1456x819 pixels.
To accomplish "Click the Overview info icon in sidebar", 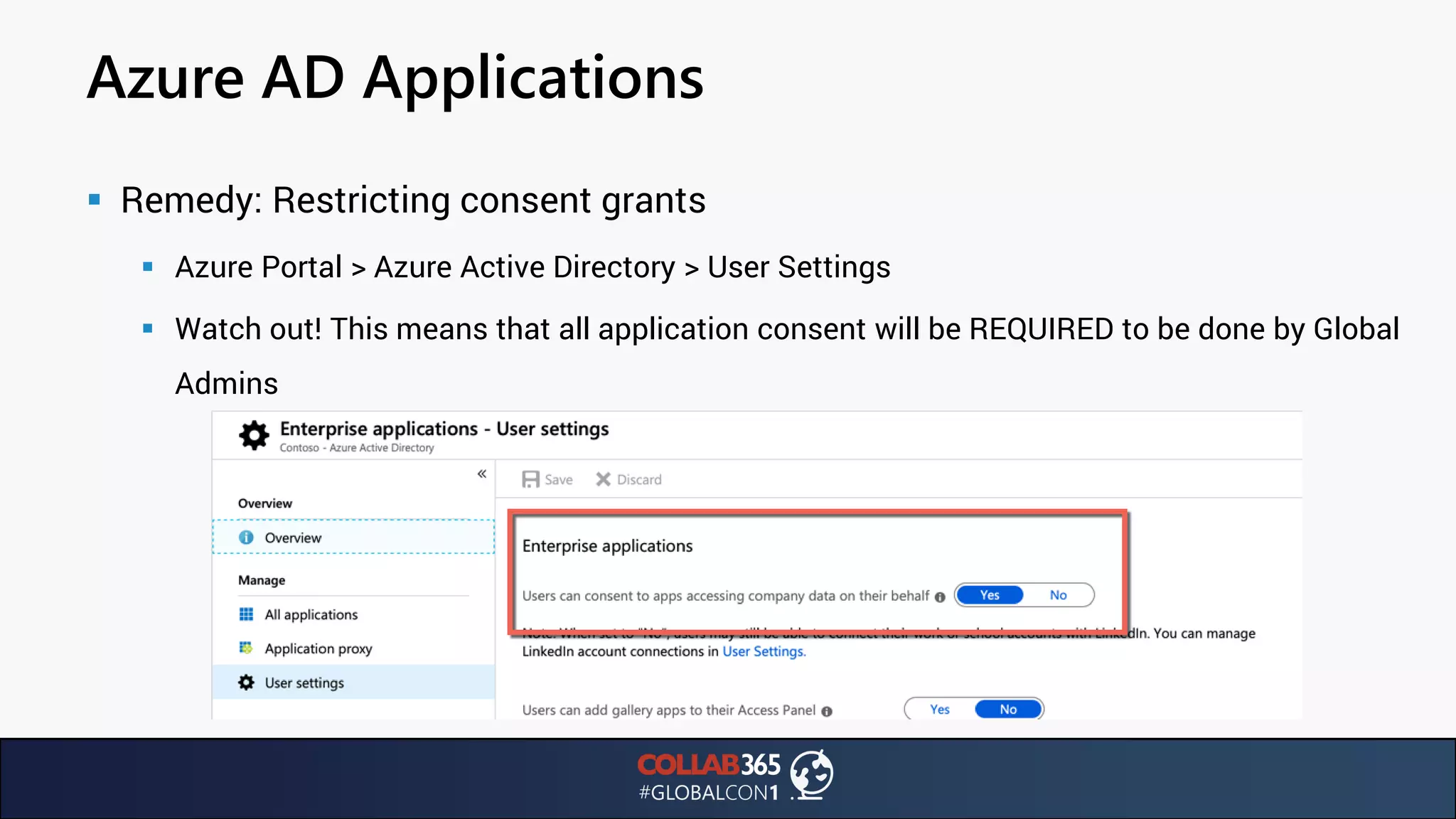I will pos(246,537).
